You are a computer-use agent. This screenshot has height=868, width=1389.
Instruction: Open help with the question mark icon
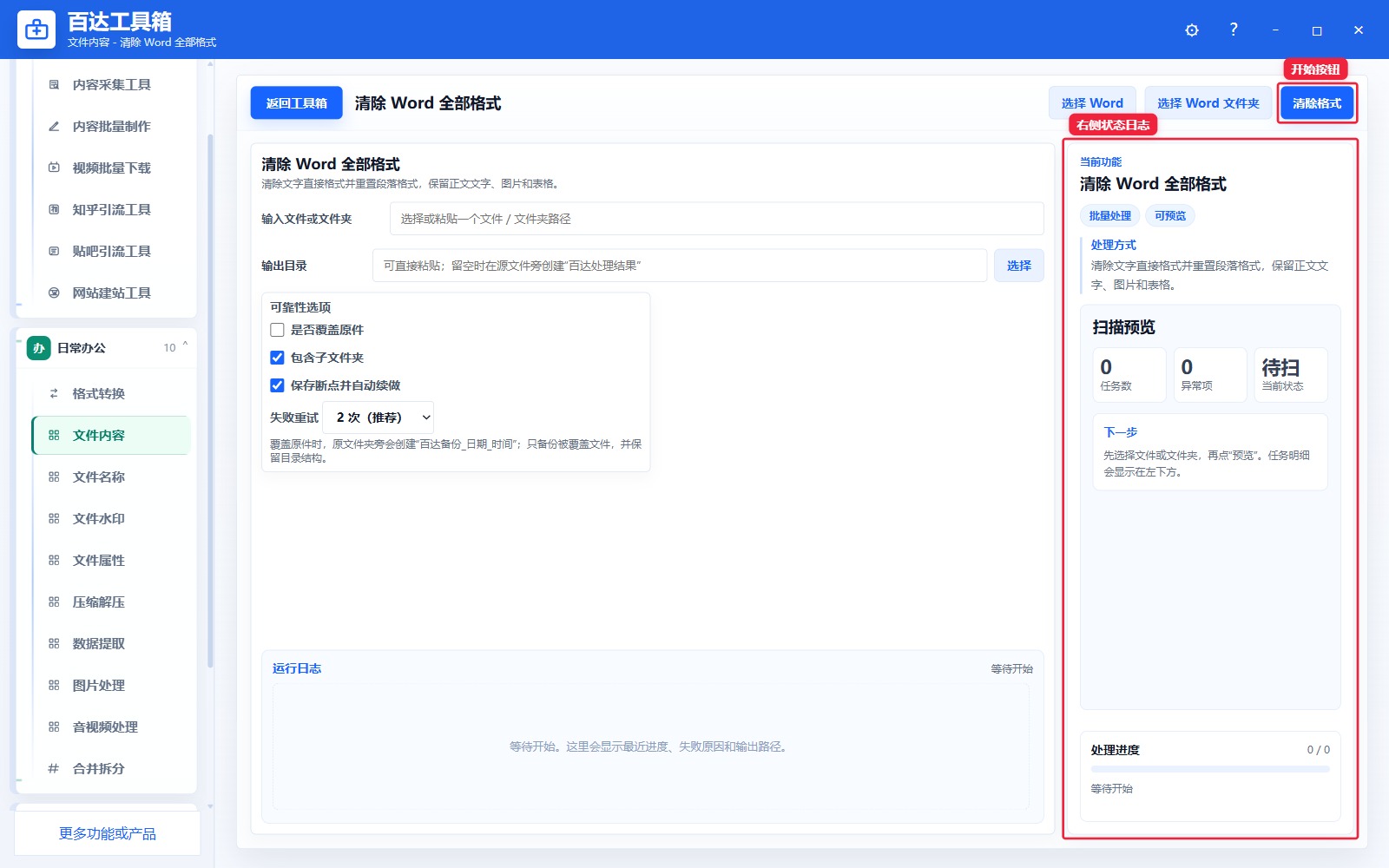(1234, 30)
